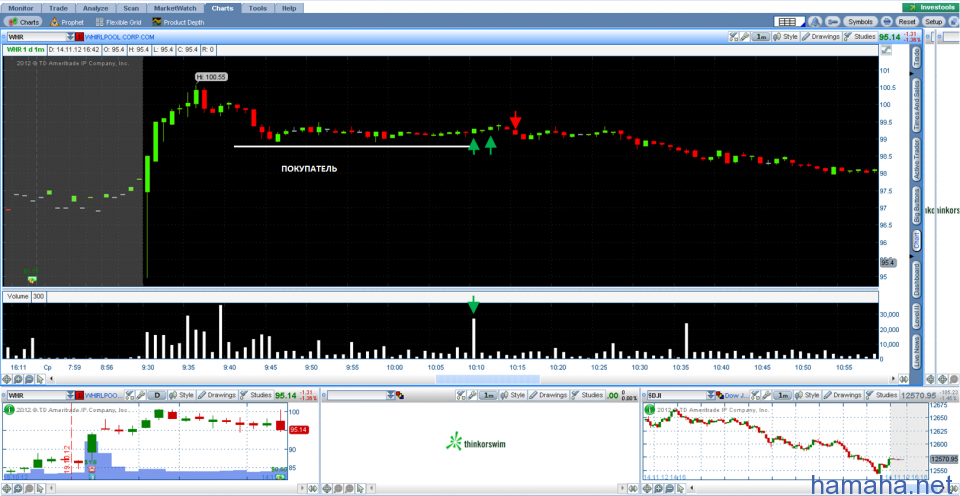960x496 pixels.
Task: Open the Times And Sales side tab
Action: [917, 105]
